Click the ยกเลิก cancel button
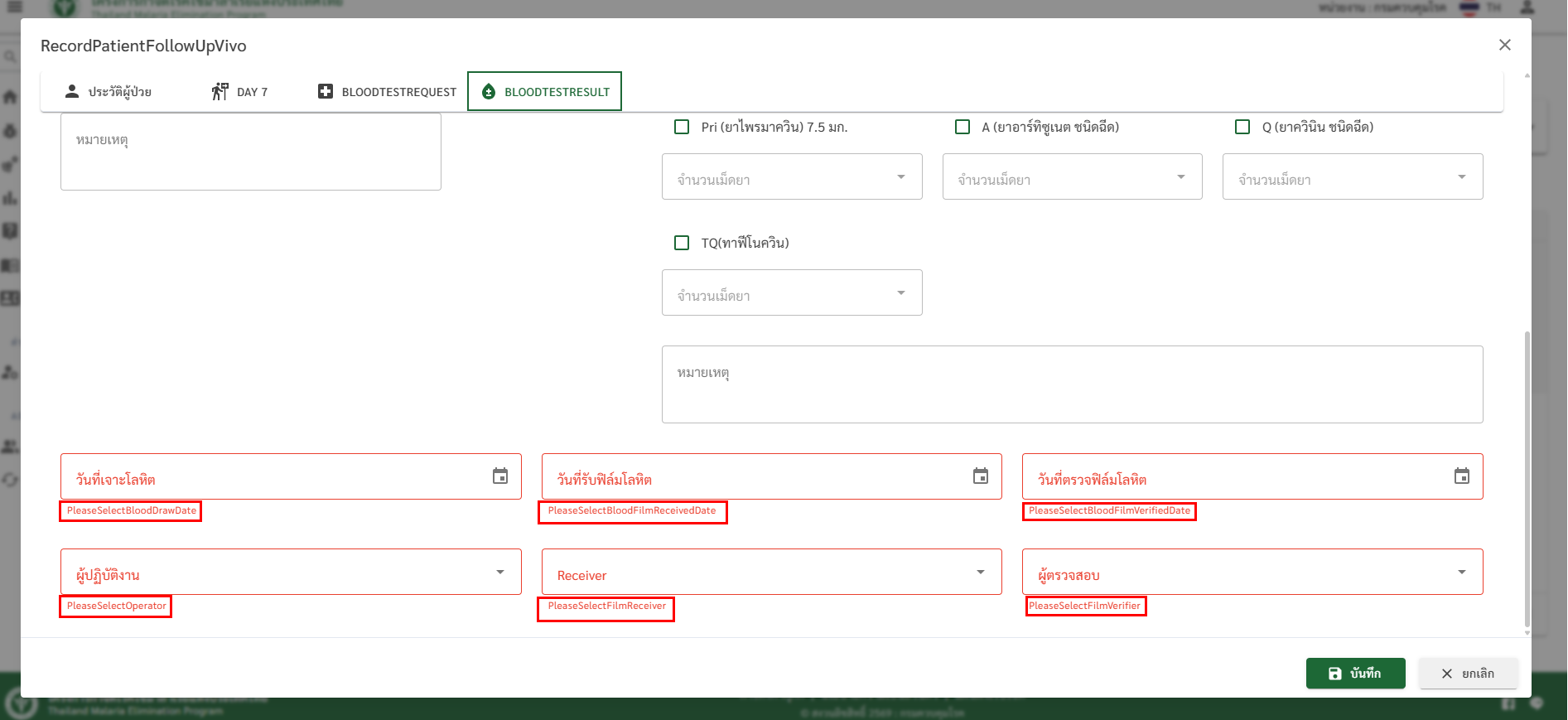Viewport: 1568px width, 720px height. pyautogui.click(x=1468, y=674)
